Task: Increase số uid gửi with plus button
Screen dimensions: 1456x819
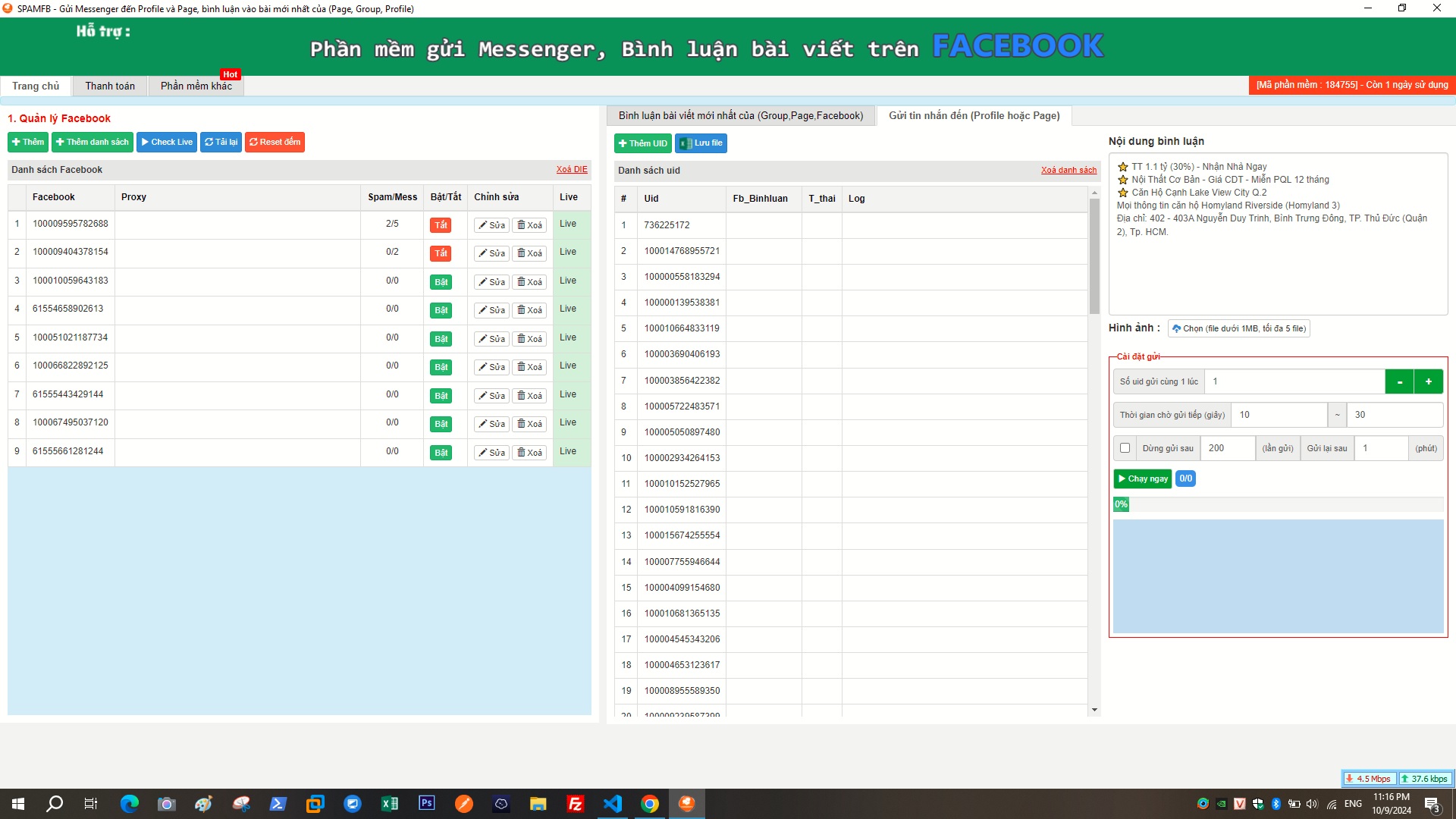Action: [1429, 381]
